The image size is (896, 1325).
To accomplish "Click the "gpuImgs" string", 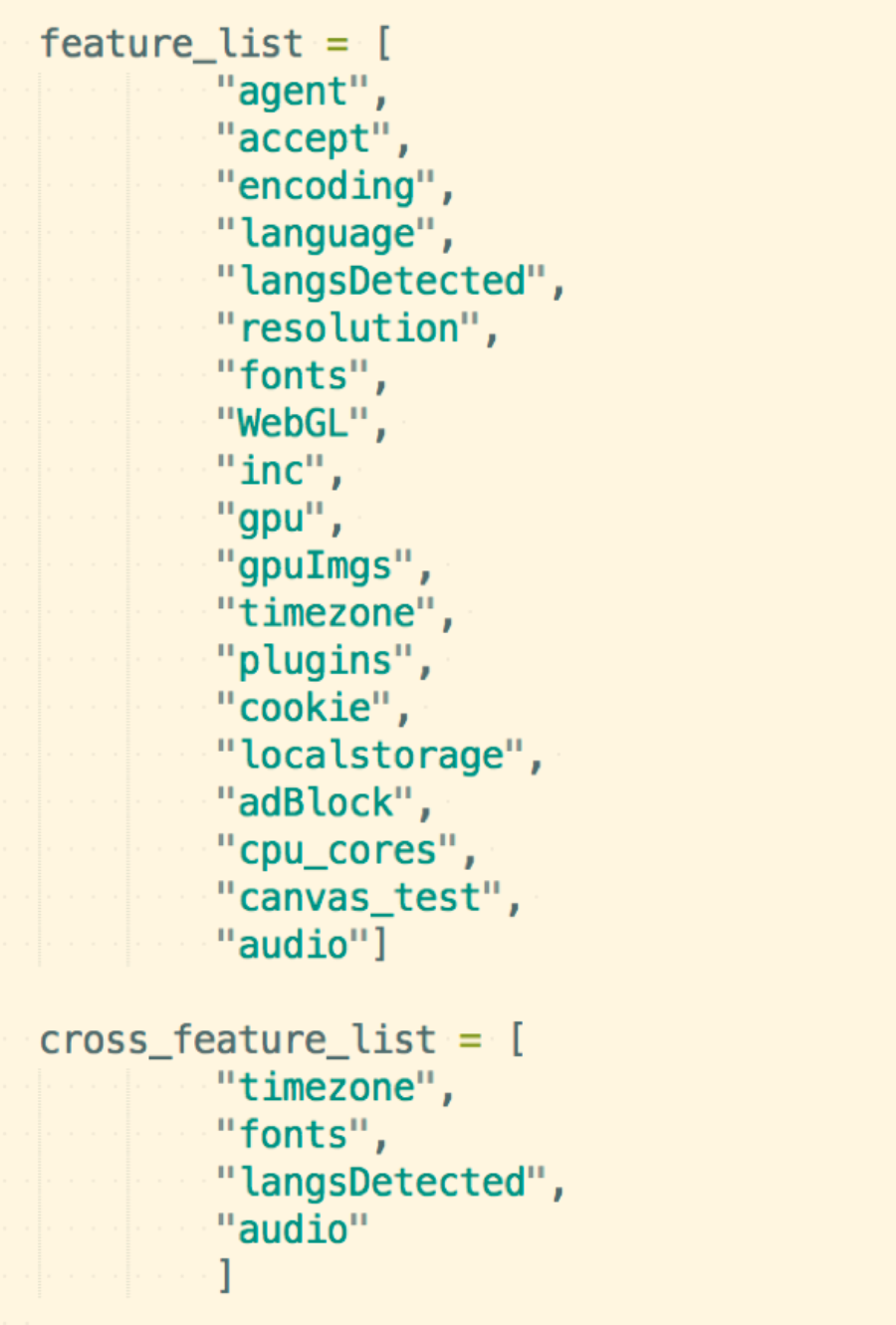I will click(316, 566).
